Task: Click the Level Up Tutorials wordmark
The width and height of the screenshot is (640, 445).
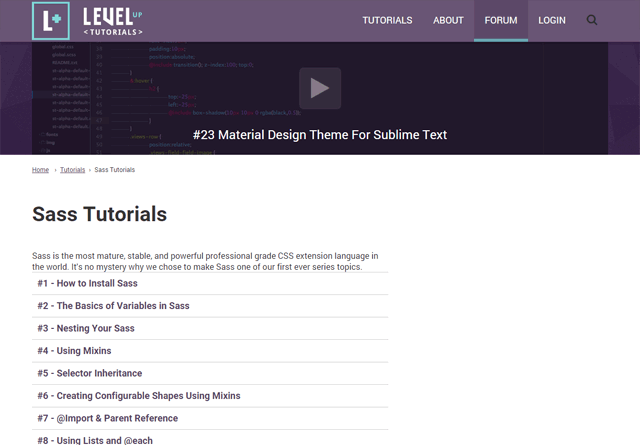Action: tap(113, 21)
